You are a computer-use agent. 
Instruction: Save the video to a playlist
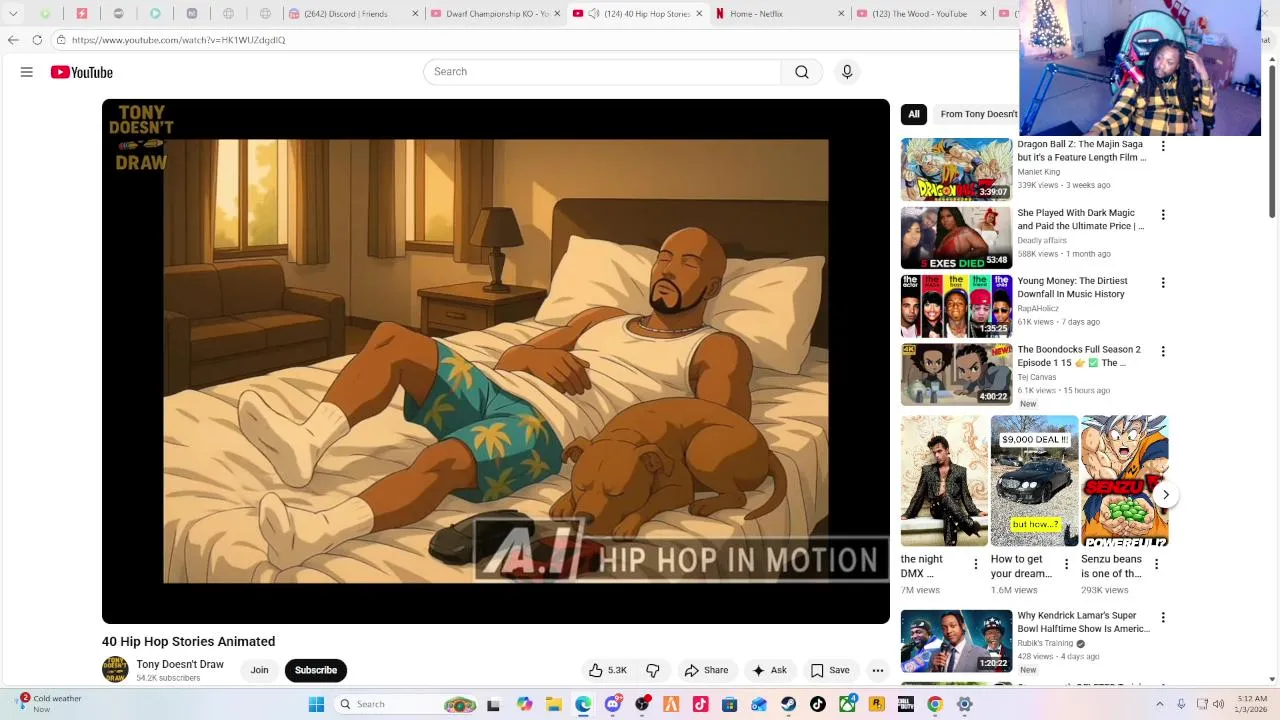point(830,670)
